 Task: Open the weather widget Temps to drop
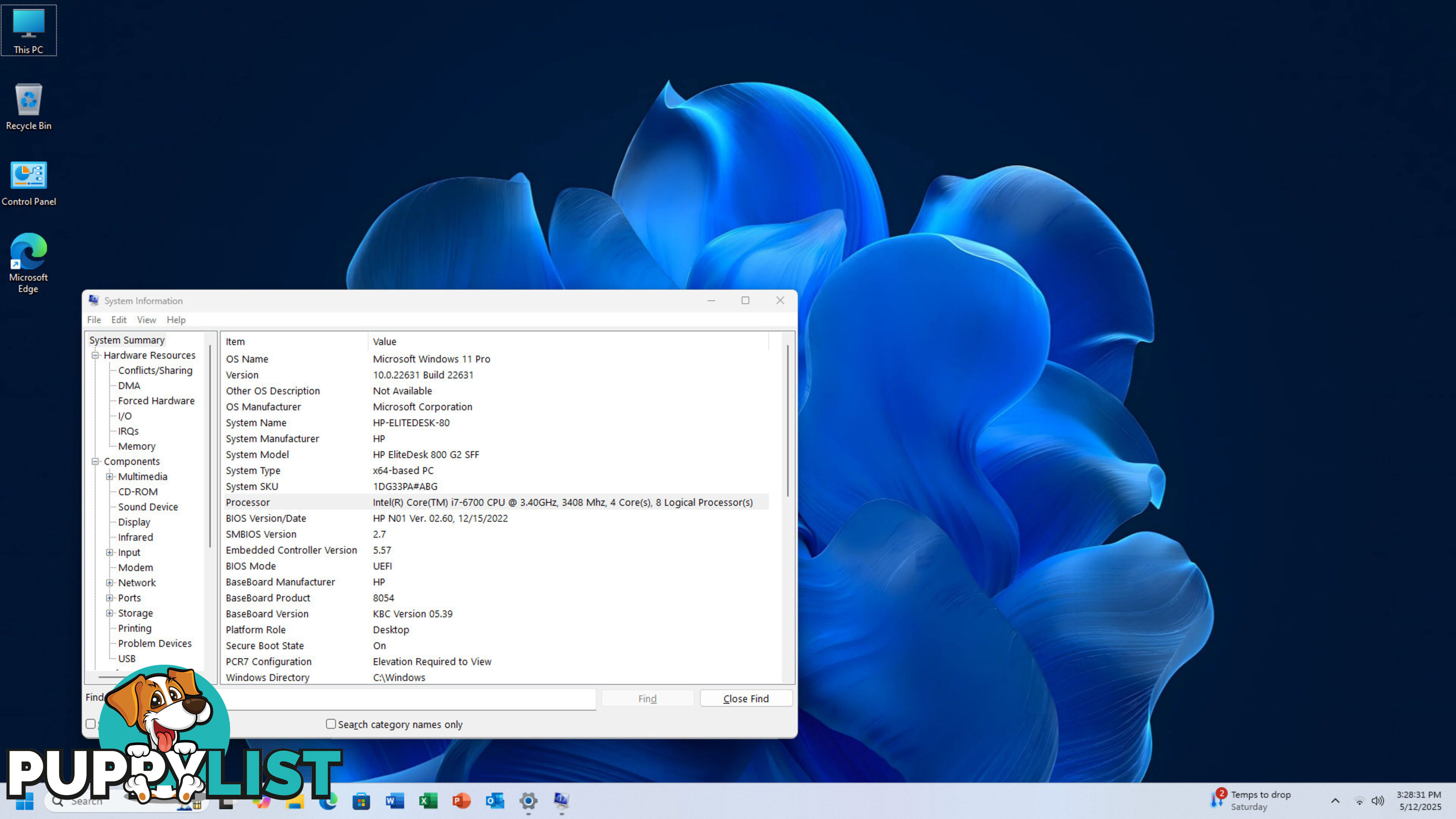[1250, 800]
